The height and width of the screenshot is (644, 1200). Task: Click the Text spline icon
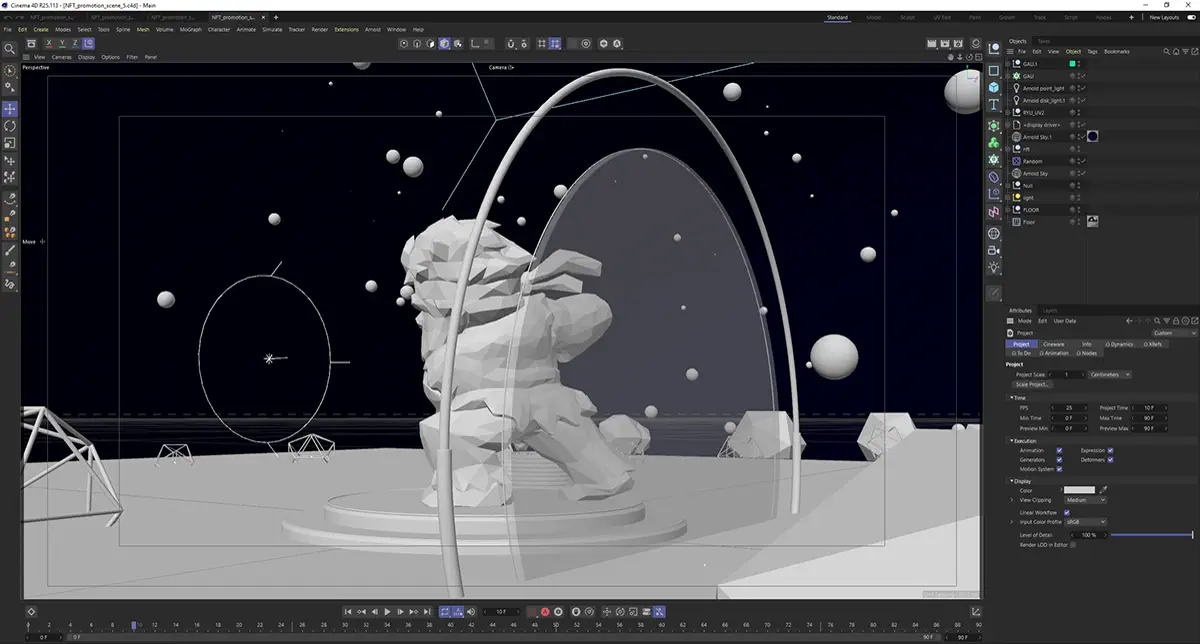pyautogui.click(x=993, y=105)
